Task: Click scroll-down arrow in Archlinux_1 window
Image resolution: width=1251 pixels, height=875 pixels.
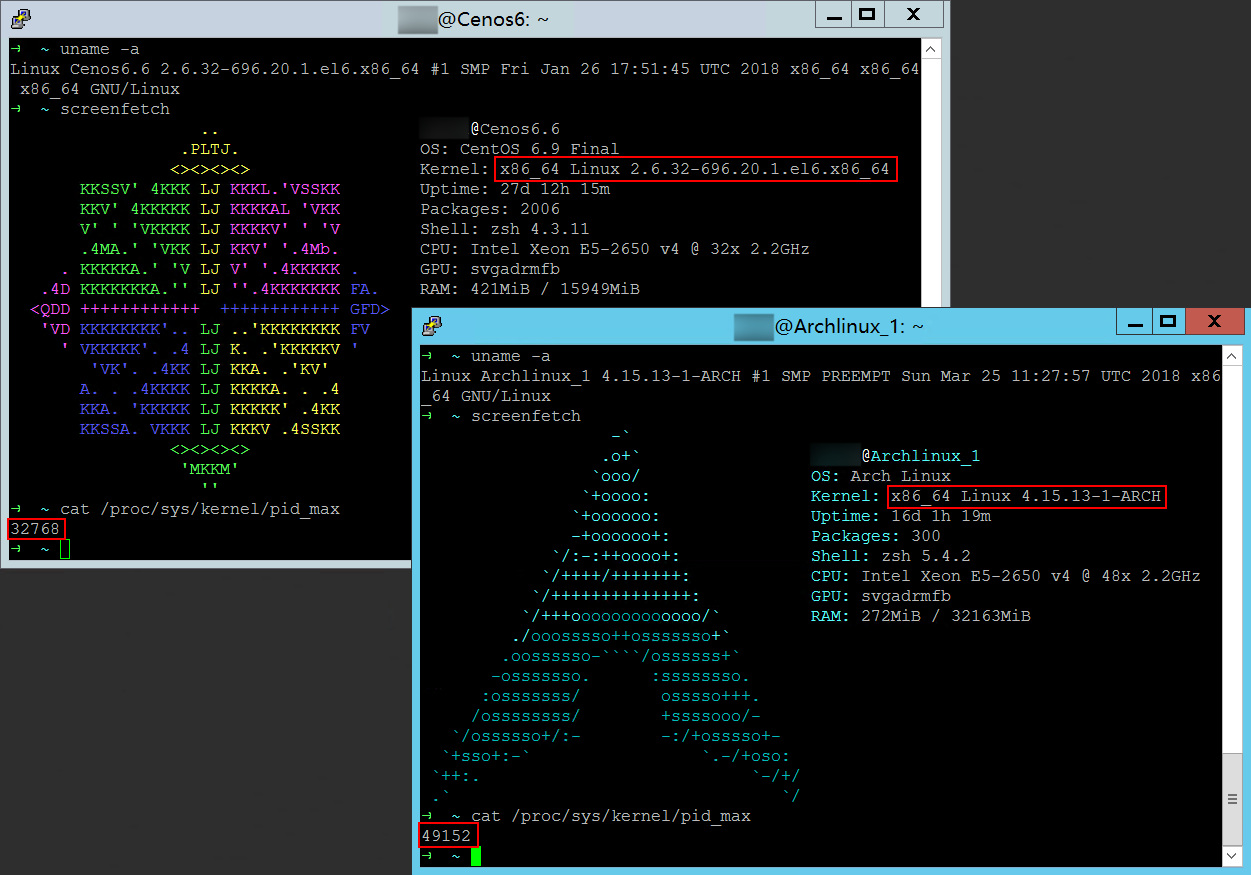Action: 1234,857
